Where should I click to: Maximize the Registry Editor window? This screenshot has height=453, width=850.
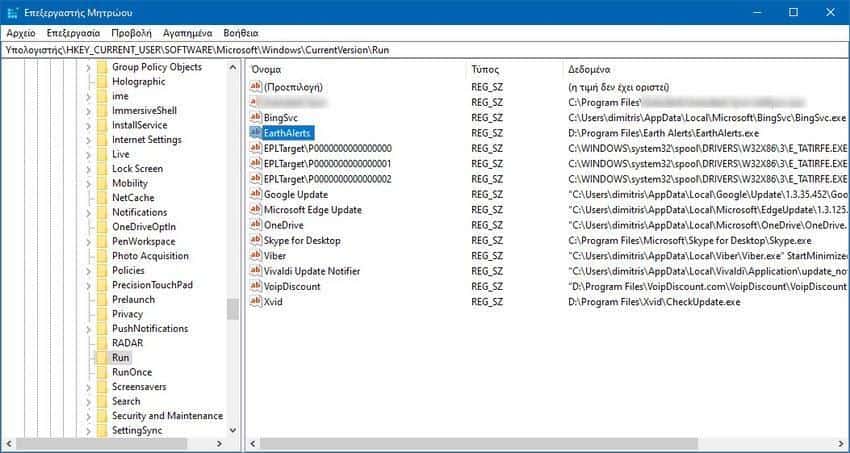[x=794, y=12]
